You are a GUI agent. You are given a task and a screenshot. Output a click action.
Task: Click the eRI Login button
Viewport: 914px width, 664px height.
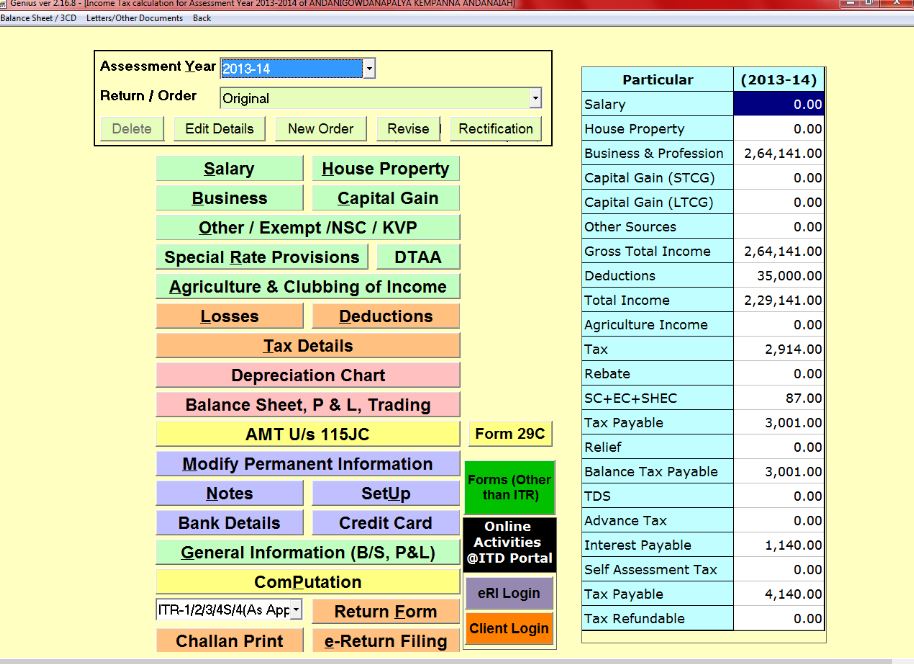(x=508, y=593)
